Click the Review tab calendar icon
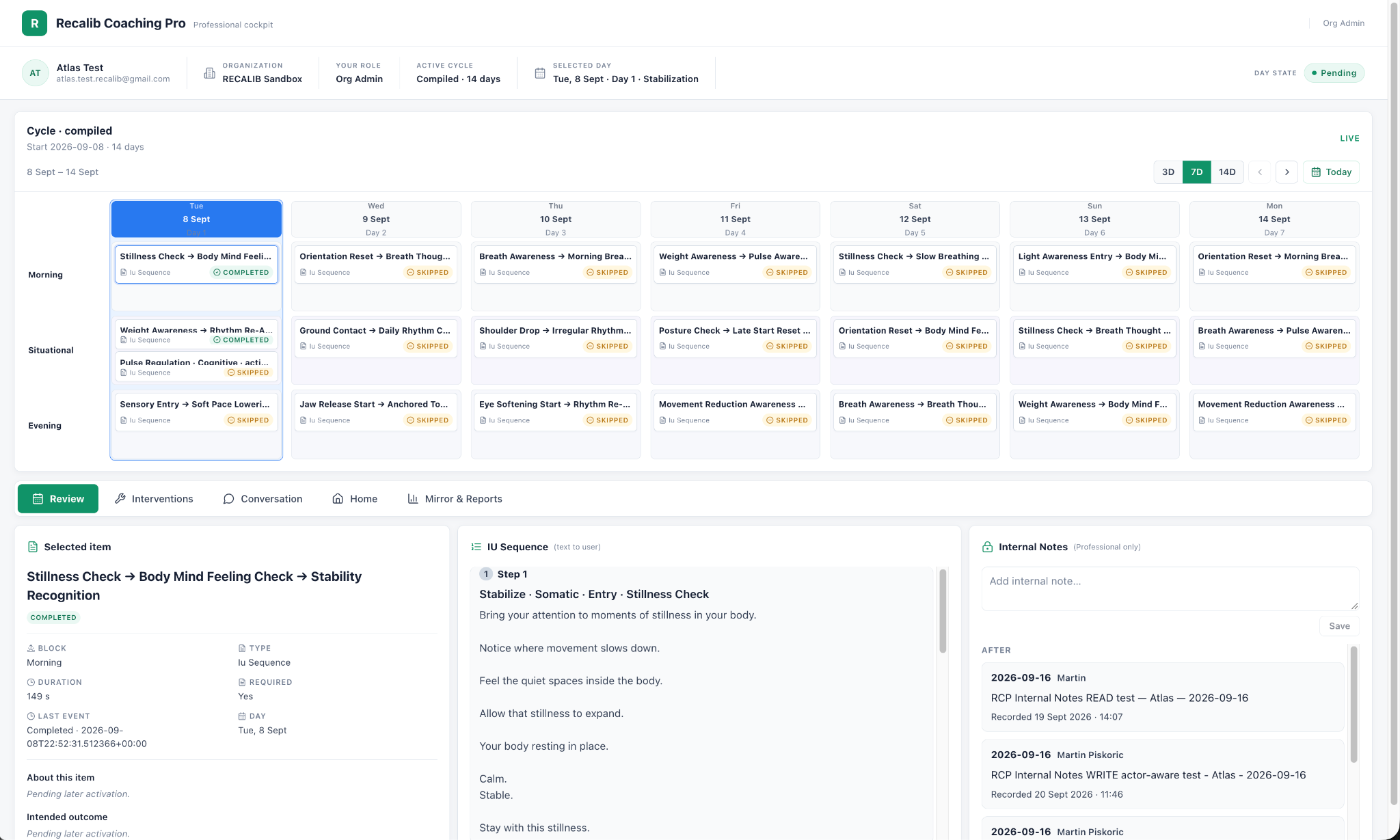Screen dimensions: 1400x840 (38, 499)
